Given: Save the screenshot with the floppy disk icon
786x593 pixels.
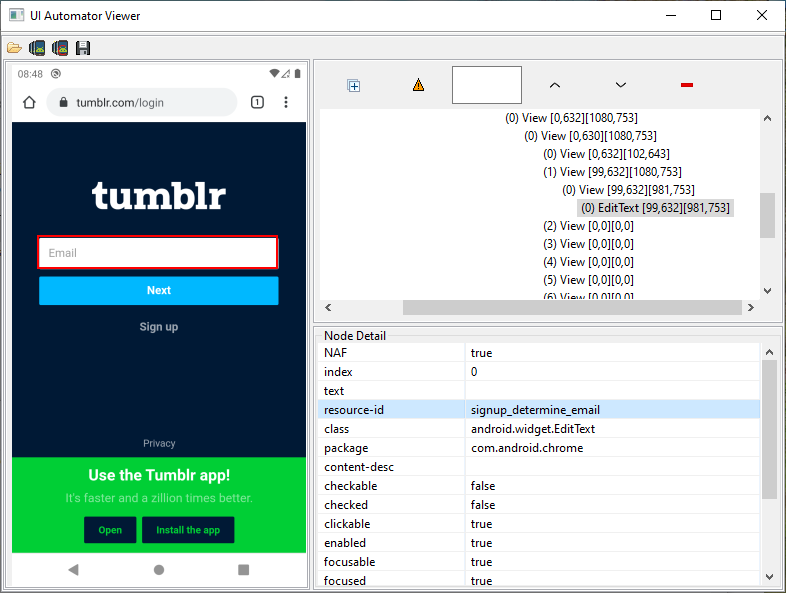Looking at the screenshot, I should pyautogui.click(x=83, y=48).
